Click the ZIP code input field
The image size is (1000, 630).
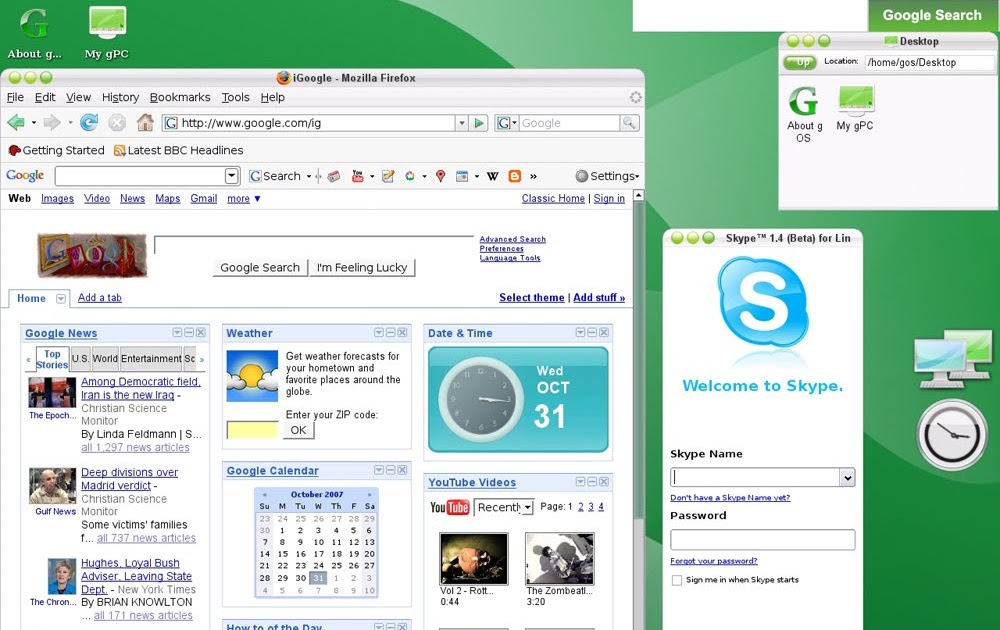point(253,430)
